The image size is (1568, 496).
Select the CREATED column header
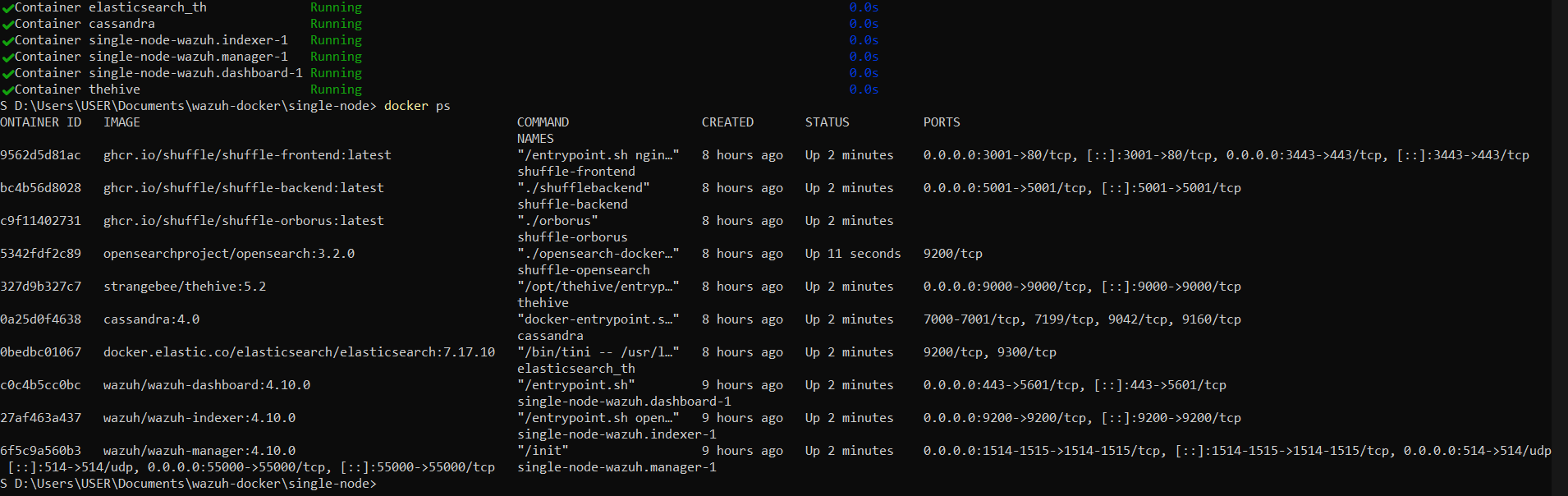[x=727, y=122]
